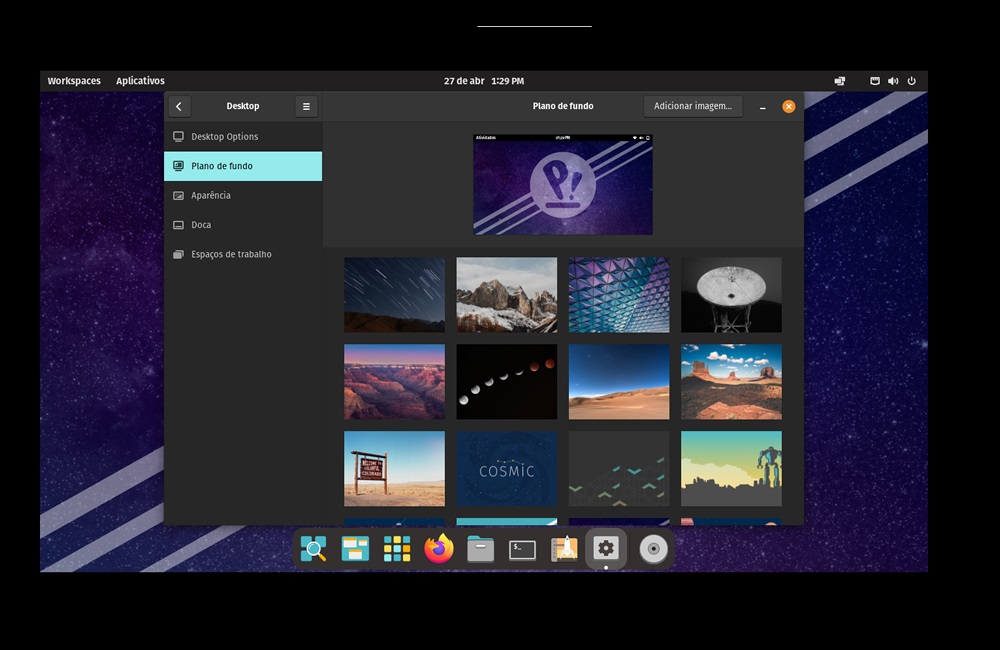Open the clock and calendar in top panel
Screen dimensions: 1000x650
click(484, 81)
